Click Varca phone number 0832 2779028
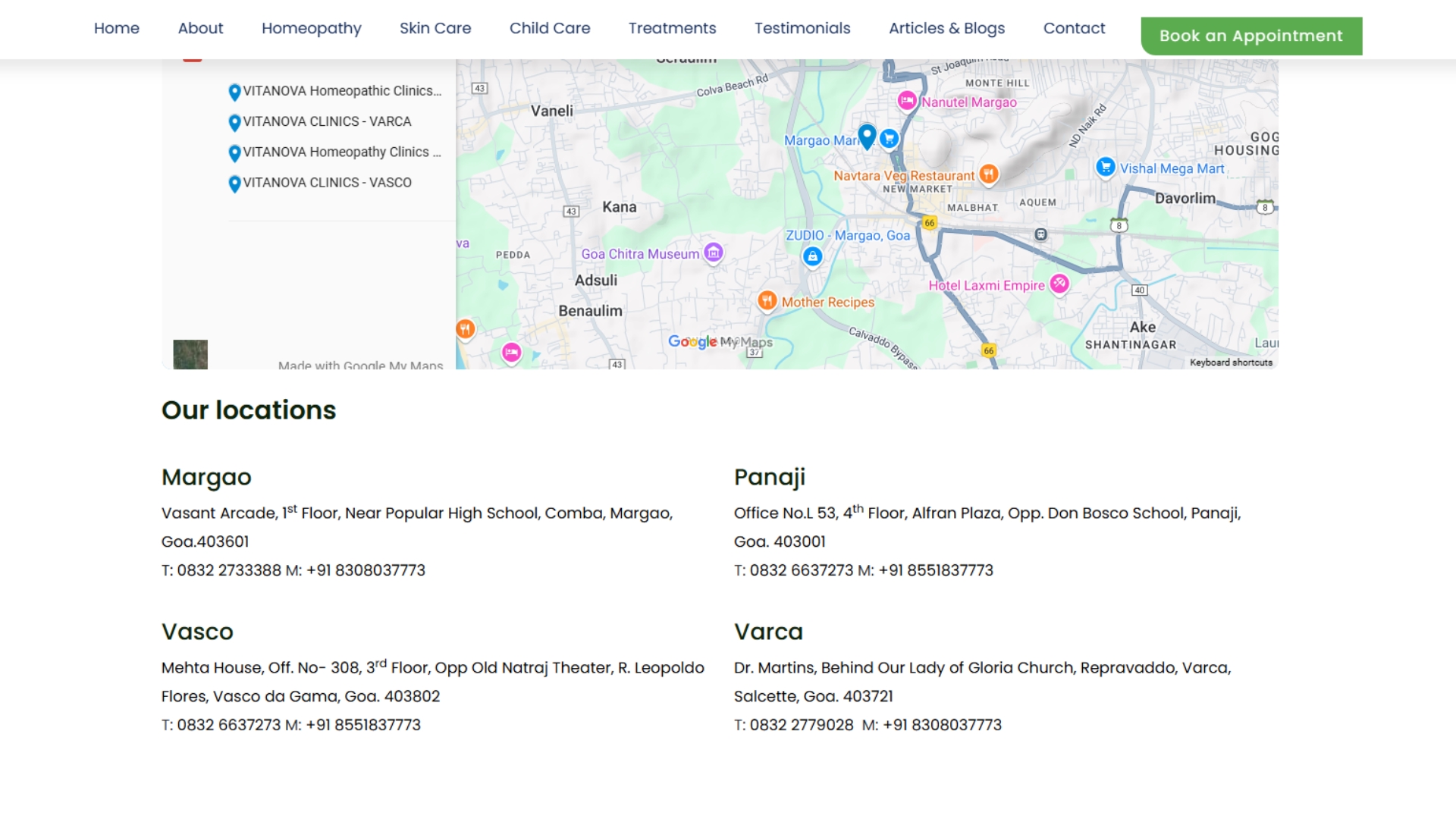1456x819 pixels. point(802,725)
